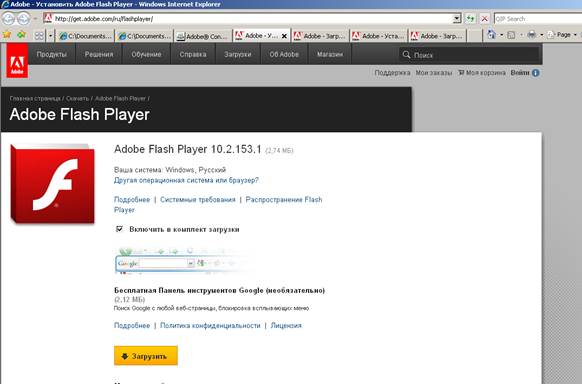Go to the Скачать breadcrumb

(x=78, y=98)
